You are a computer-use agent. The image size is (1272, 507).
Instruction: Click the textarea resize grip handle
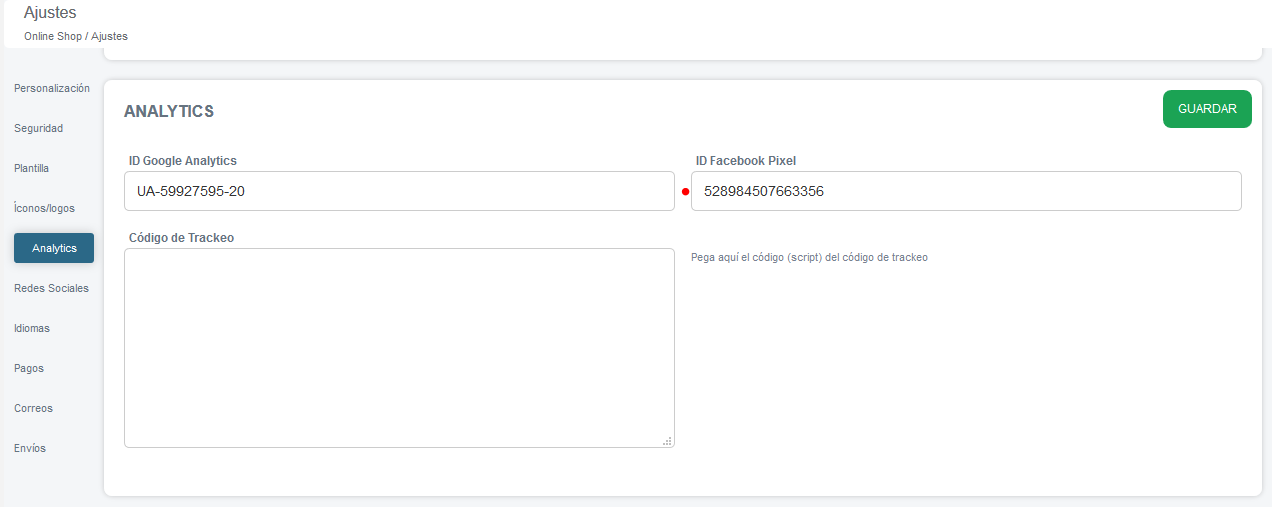coord(667,441)
